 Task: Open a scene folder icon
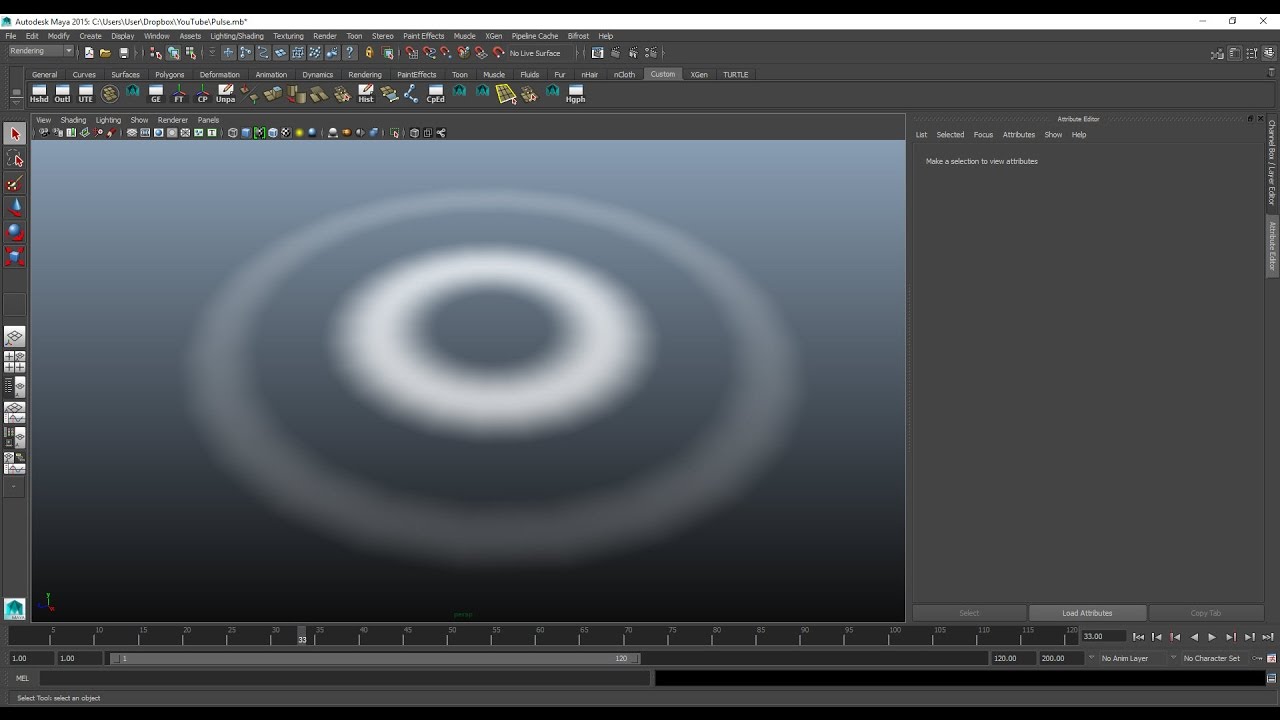(105, 53)
